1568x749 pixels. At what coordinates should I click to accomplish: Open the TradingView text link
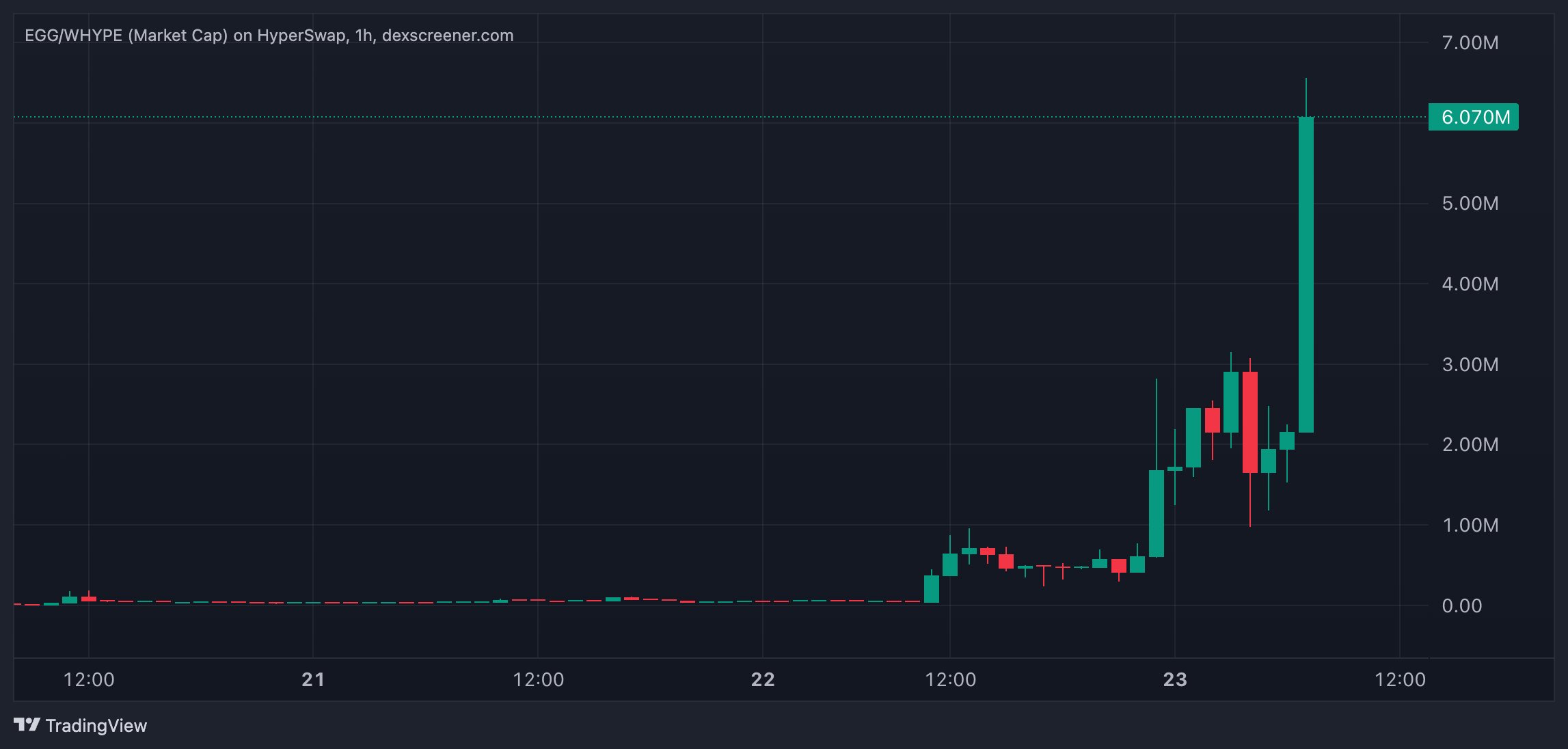pyautogui.click(x=96, y=726)
